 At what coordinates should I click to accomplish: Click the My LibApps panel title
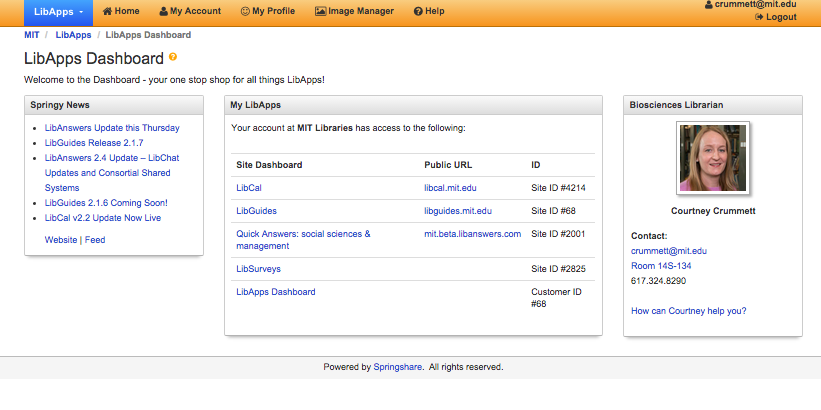click(256, 105)
